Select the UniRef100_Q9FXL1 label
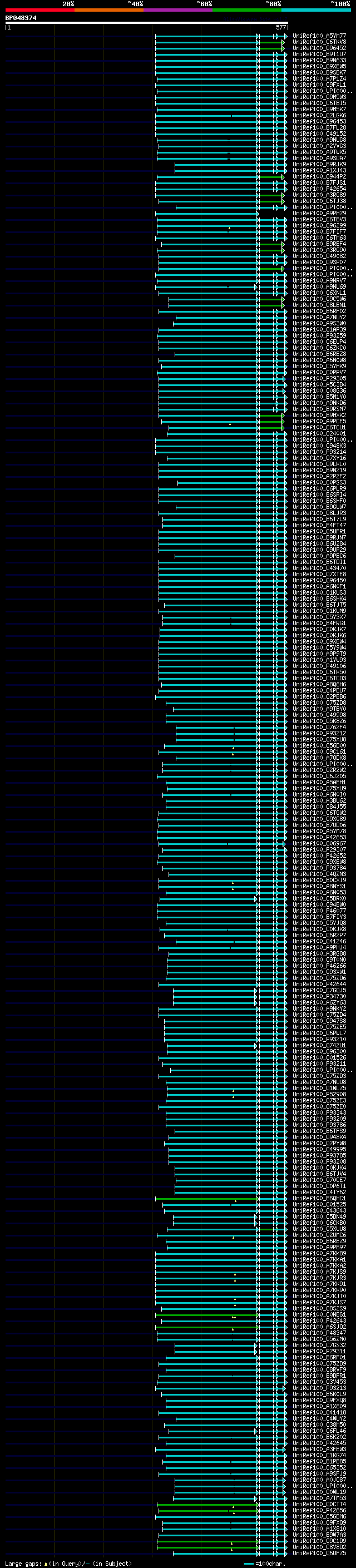This screenshot has height=1568, width=356. click(x=319, y=85)
